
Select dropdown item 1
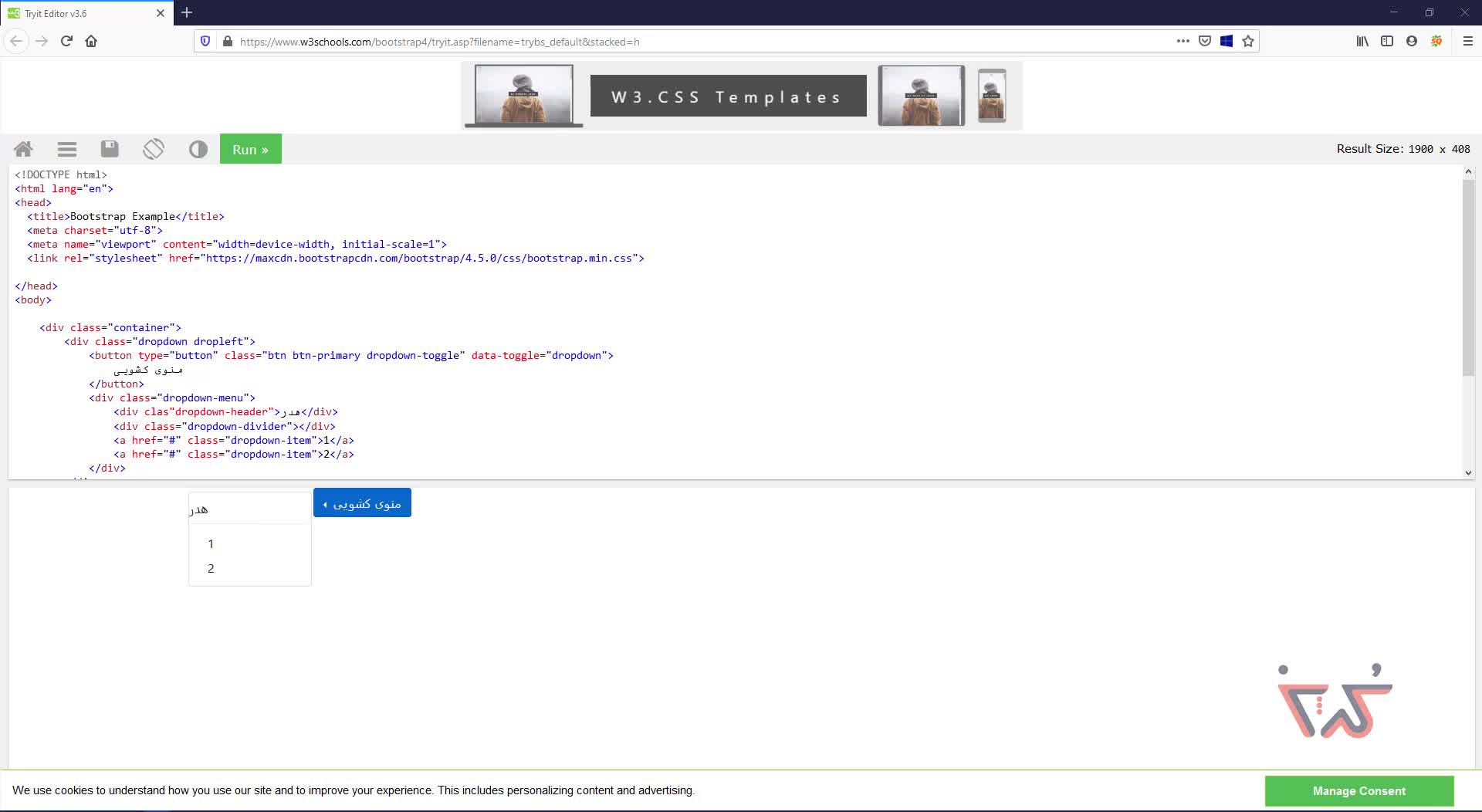click(211, 544)
